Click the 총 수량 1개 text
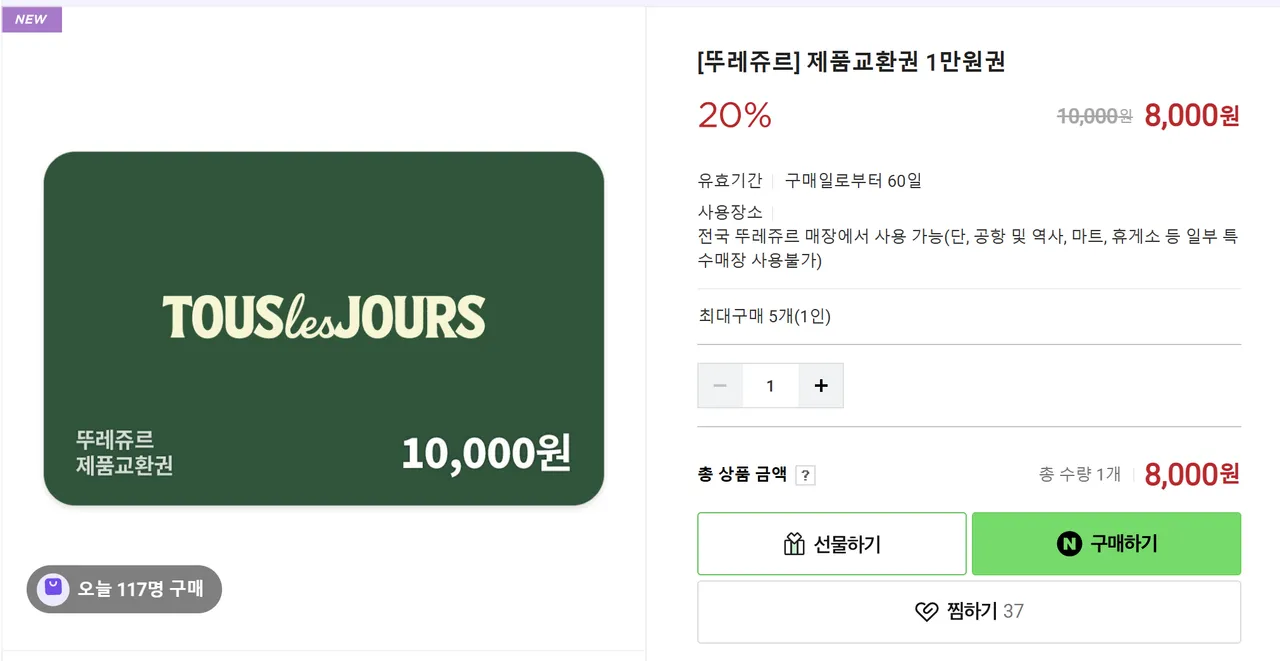This screenshot has height=661, width=1280. pyautogui.click(x=1079, y=474)
